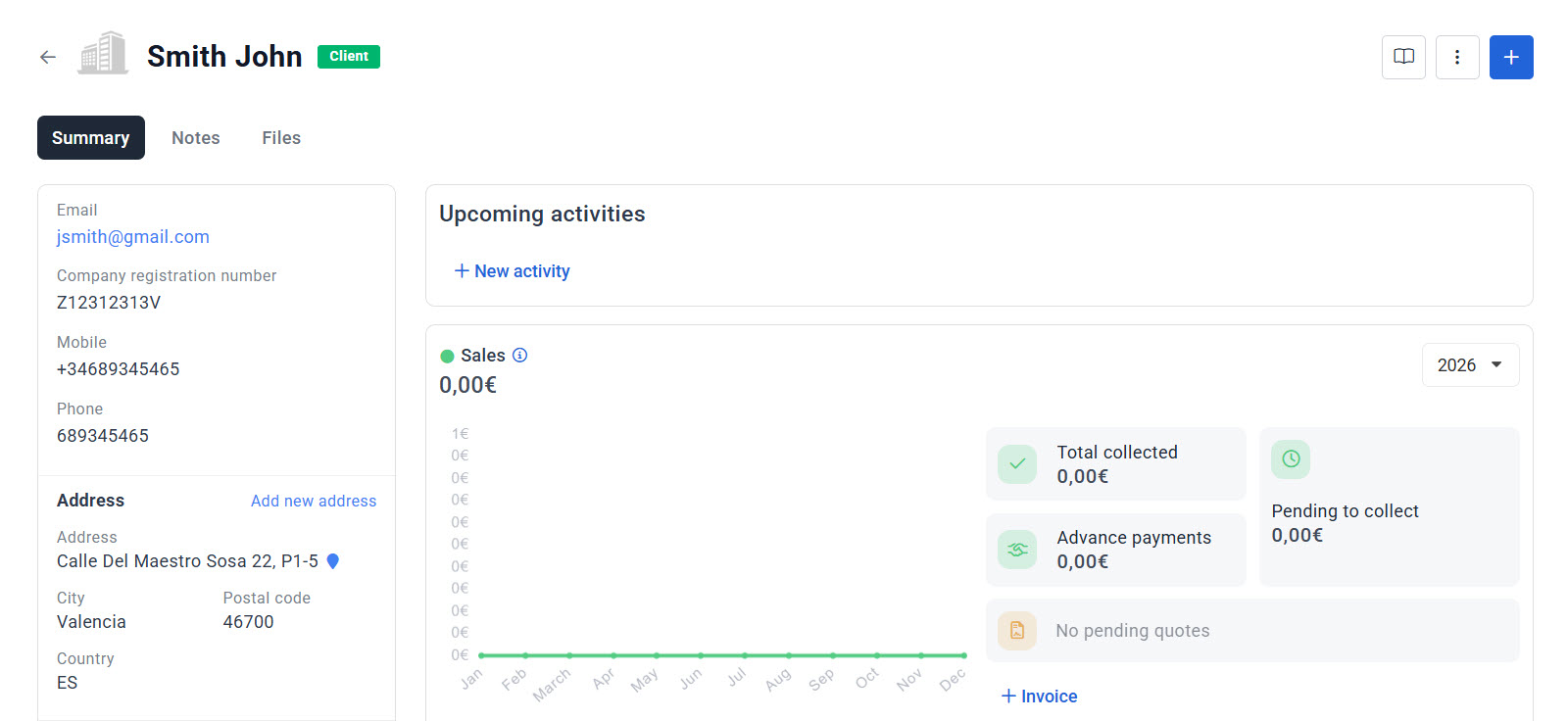
Task: Click the company building avatar icon
Action: (x=103, y=54)
